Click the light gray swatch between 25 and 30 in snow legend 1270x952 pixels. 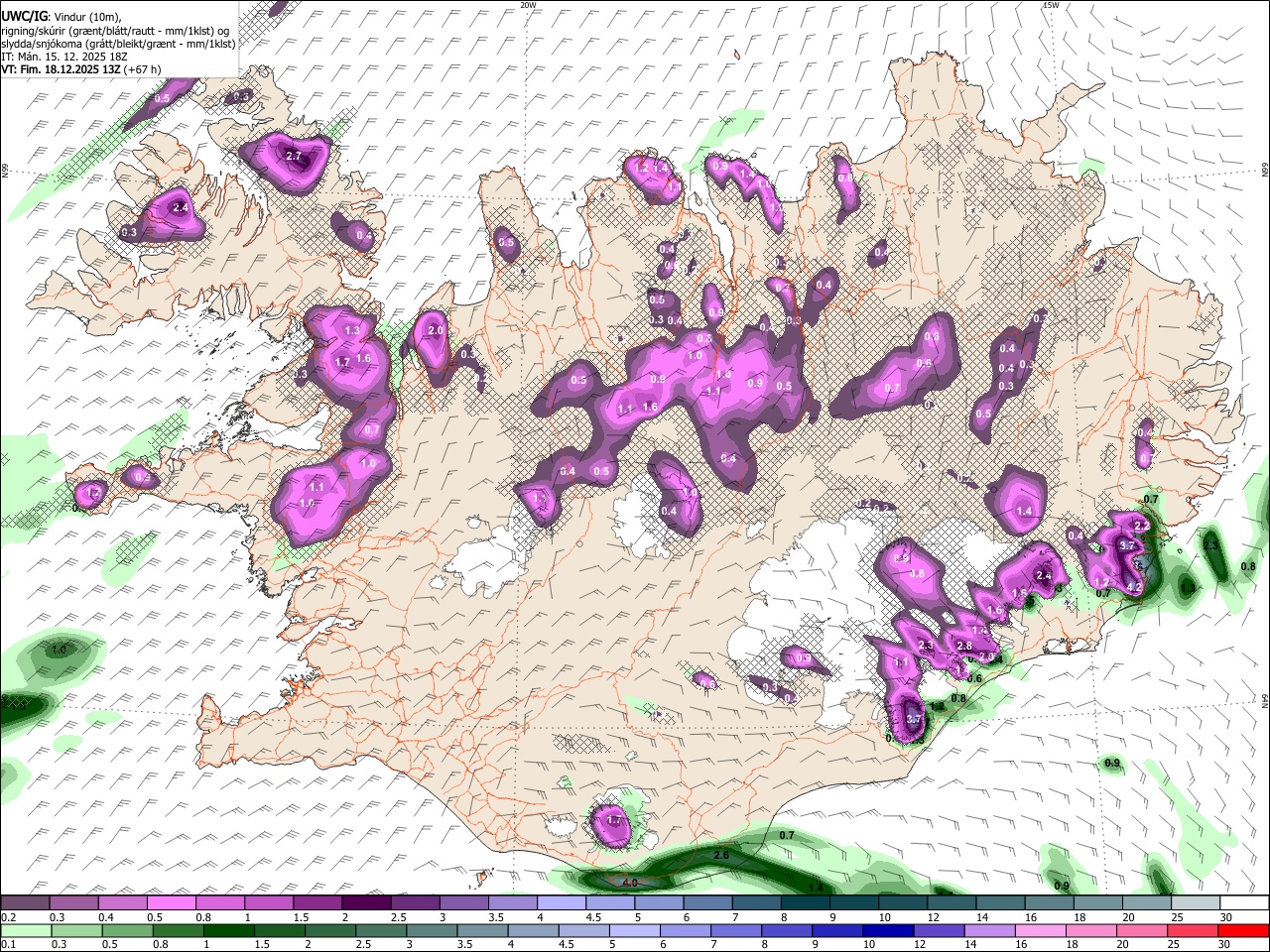[1195, 902]
